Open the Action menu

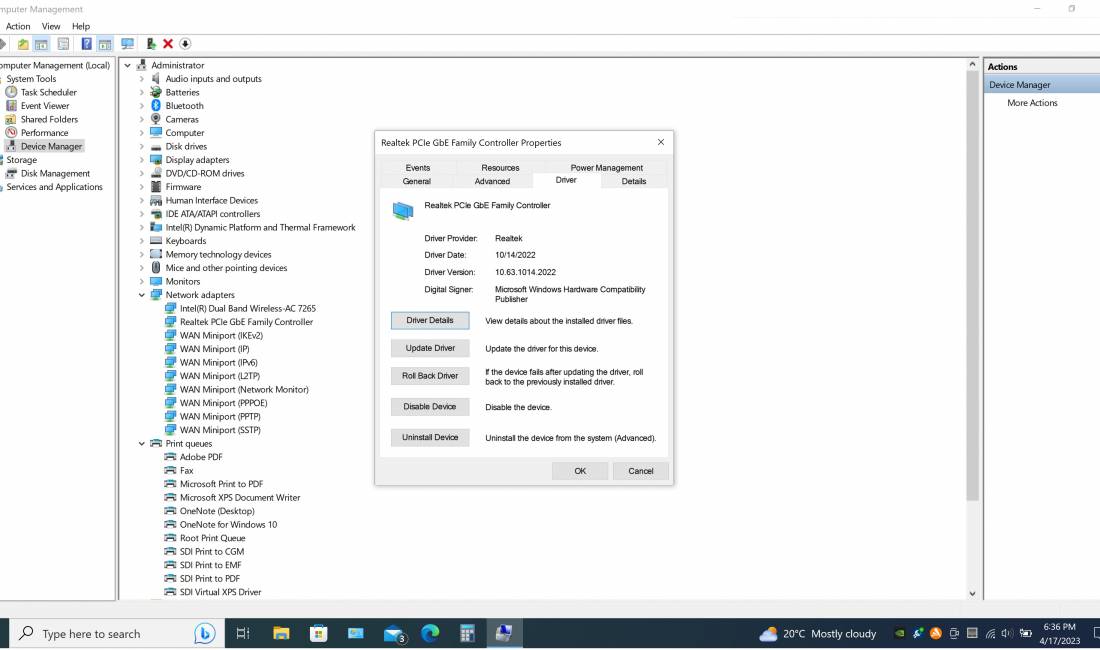(x=18, y=26)
